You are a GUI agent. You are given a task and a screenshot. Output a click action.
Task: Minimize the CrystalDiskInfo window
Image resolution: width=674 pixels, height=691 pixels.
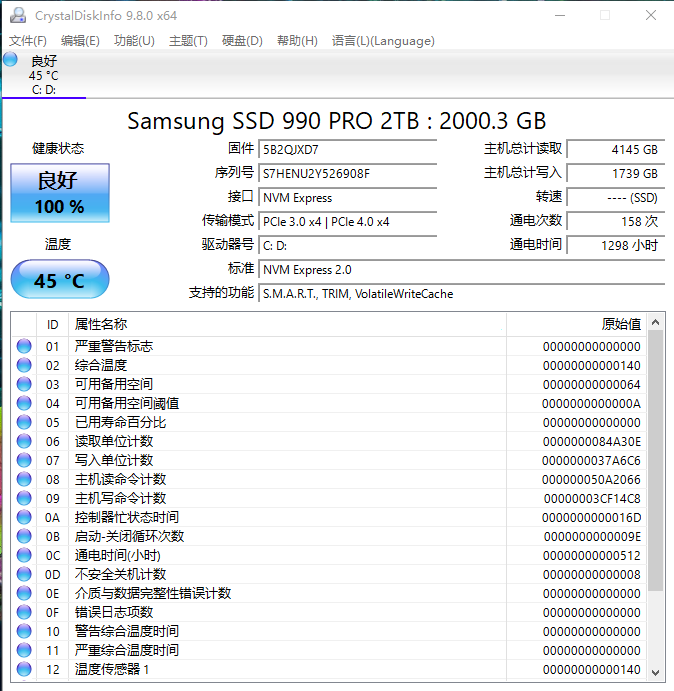(x=560, y=15)
